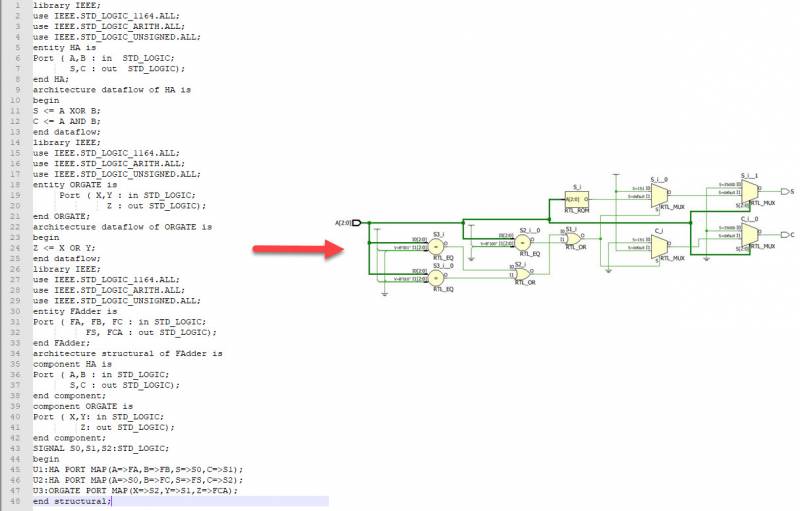Select the S1_i RTL_OR gate
The width and height of the screenshot is (800, 511).
click(571, 238)
